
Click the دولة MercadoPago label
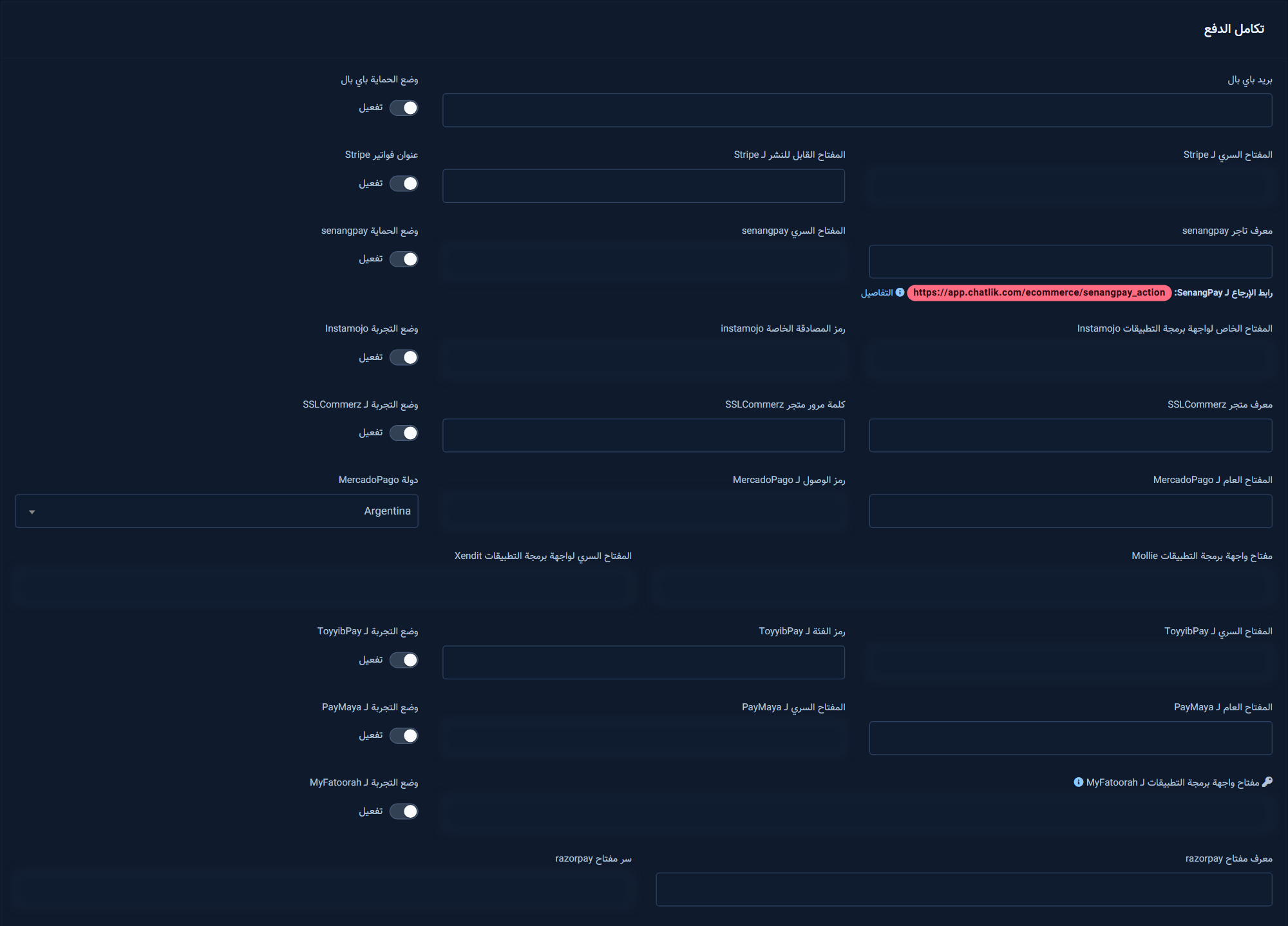pos(378,480)
